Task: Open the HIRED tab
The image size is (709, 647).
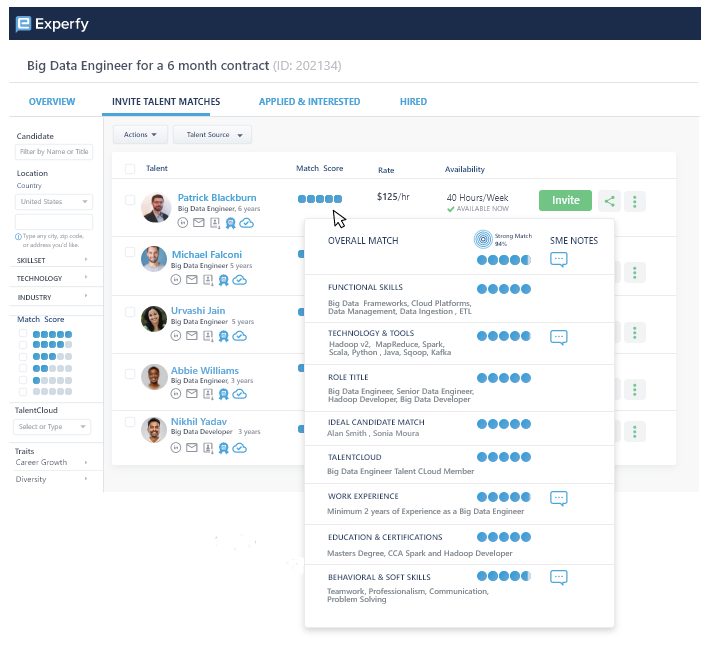Action: tap(413, 102)
